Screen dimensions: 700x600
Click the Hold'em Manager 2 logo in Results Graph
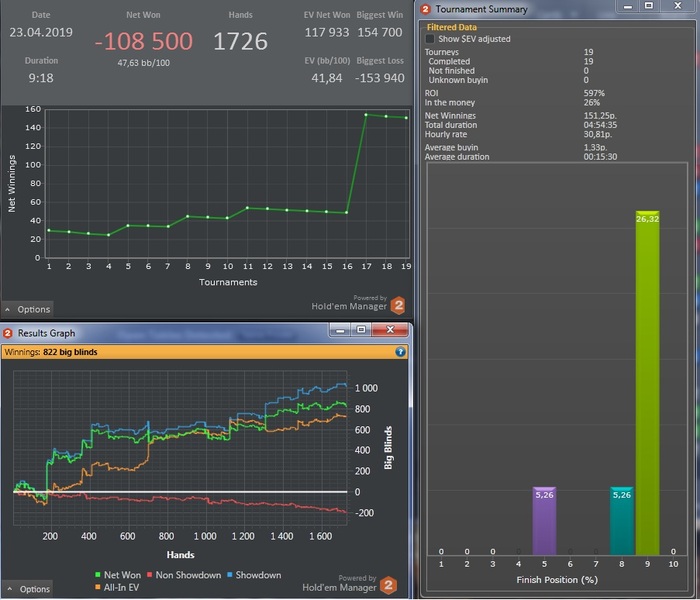pyautogui.click(x=388, y=585)
